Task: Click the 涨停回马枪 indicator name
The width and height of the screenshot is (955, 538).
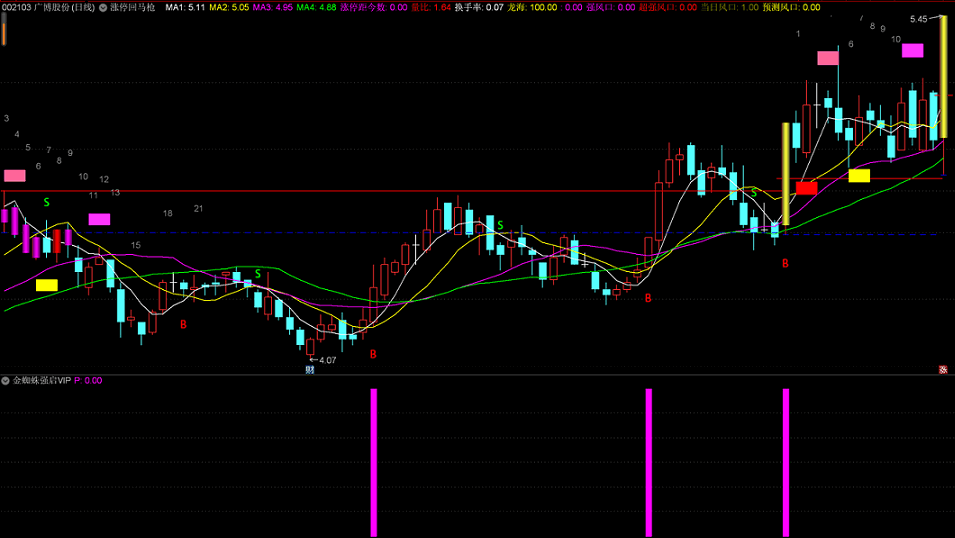Action: pyautogui.click(x=133, y=7)
